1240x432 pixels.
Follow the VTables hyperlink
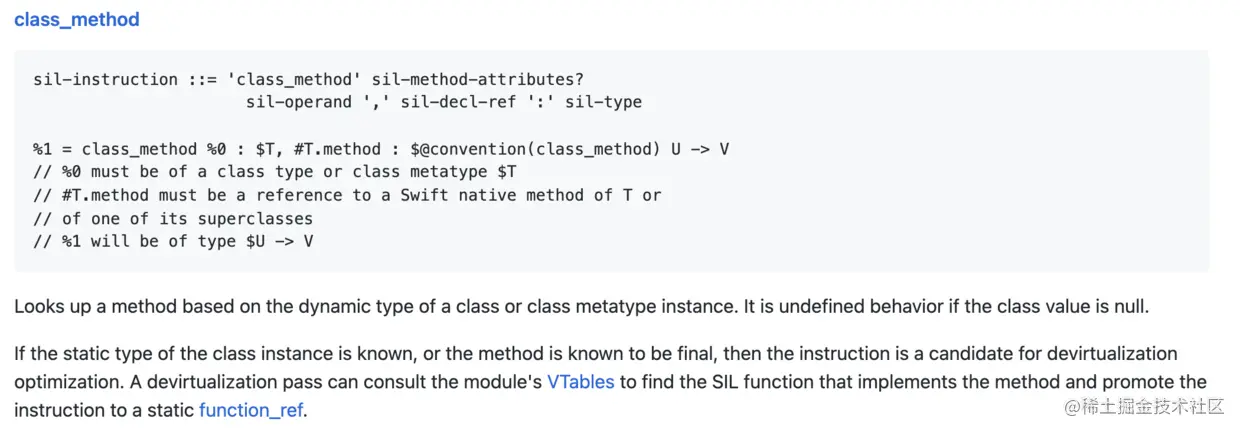click(x=580, y=382)
